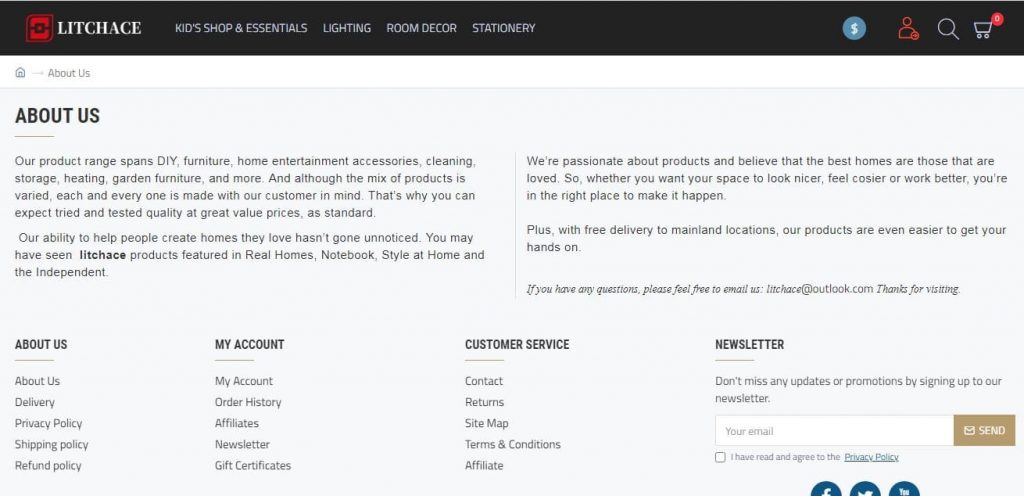Open the Facebook social icon

(x=826, y=489)
